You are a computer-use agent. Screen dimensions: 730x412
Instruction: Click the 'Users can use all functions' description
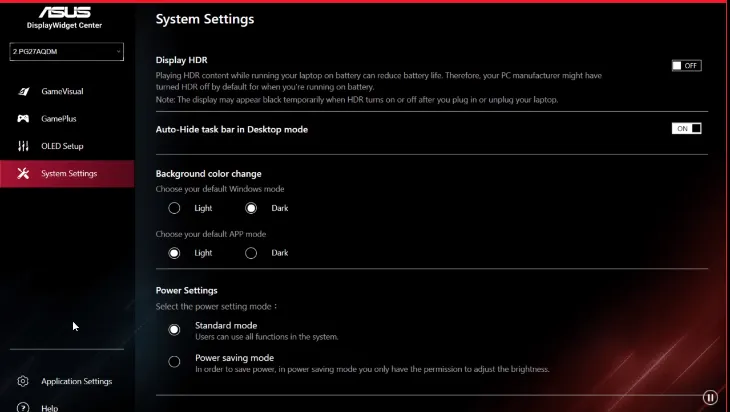coord(267,337)
